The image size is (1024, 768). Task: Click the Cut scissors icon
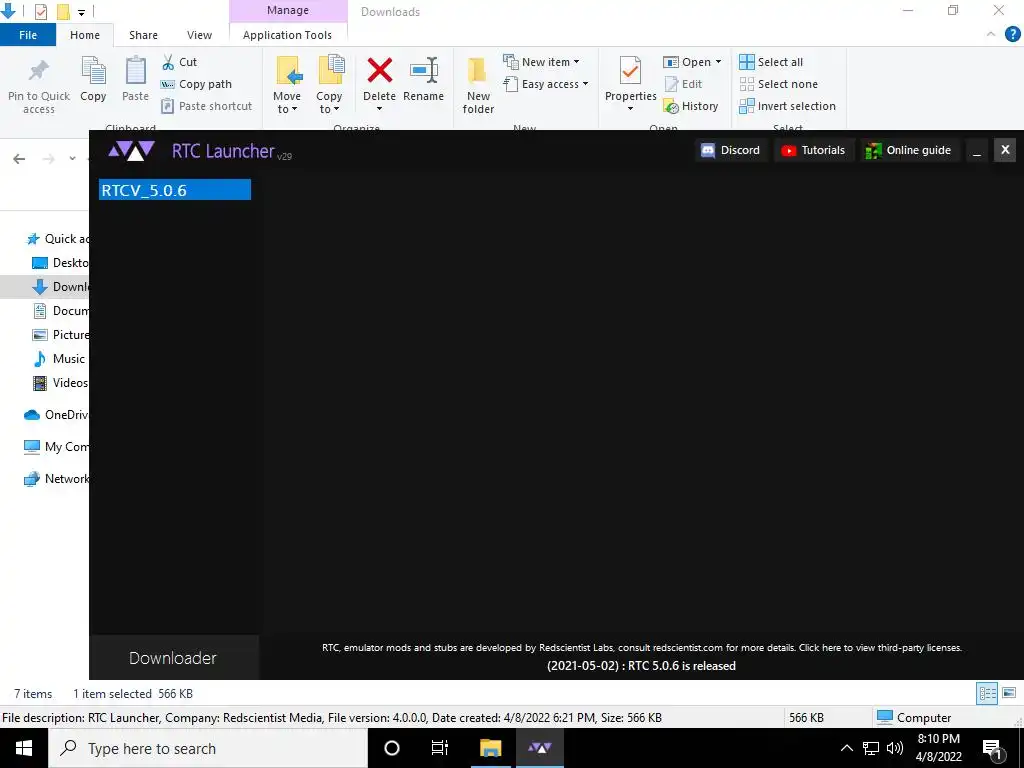[x=168, y=62]
